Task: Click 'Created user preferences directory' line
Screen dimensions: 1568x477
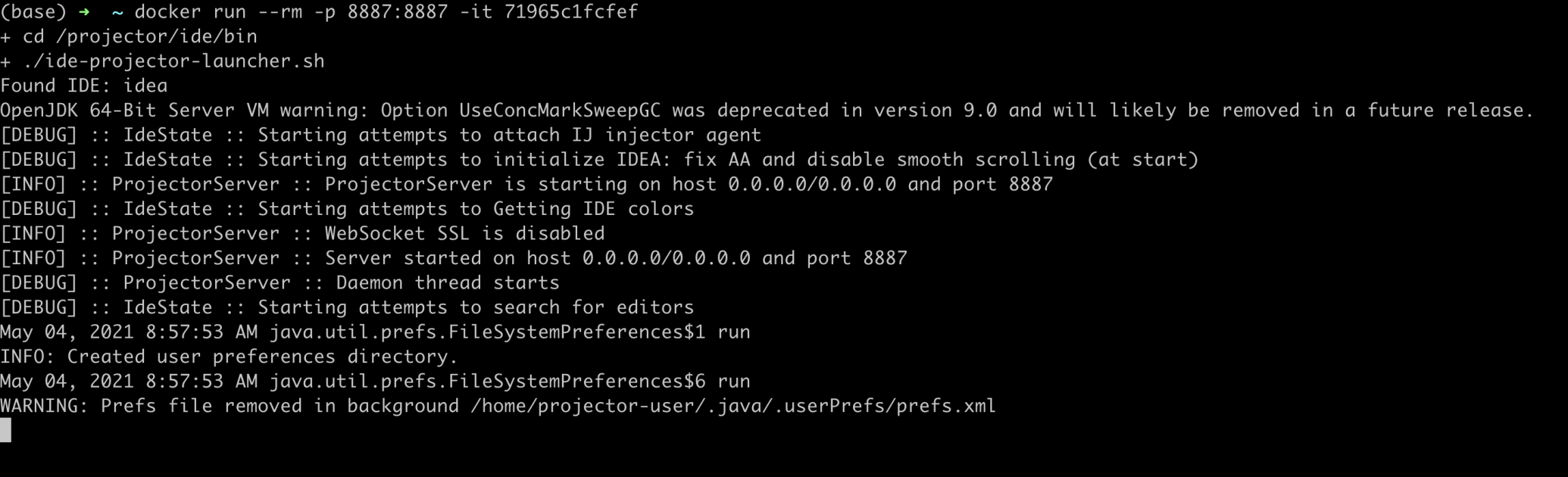Action: click(229, 357)
